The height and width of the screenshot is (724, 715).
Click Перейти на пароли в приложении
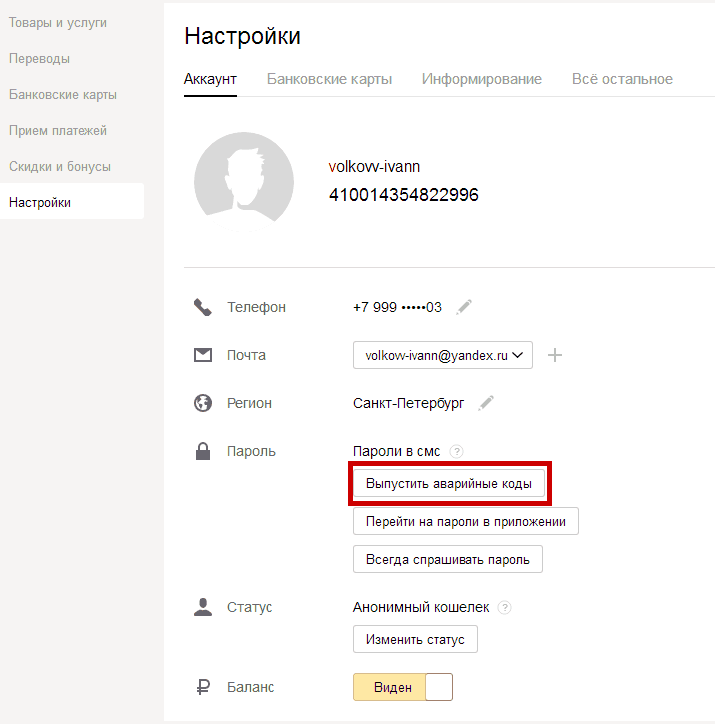click(x=465, y=521)
